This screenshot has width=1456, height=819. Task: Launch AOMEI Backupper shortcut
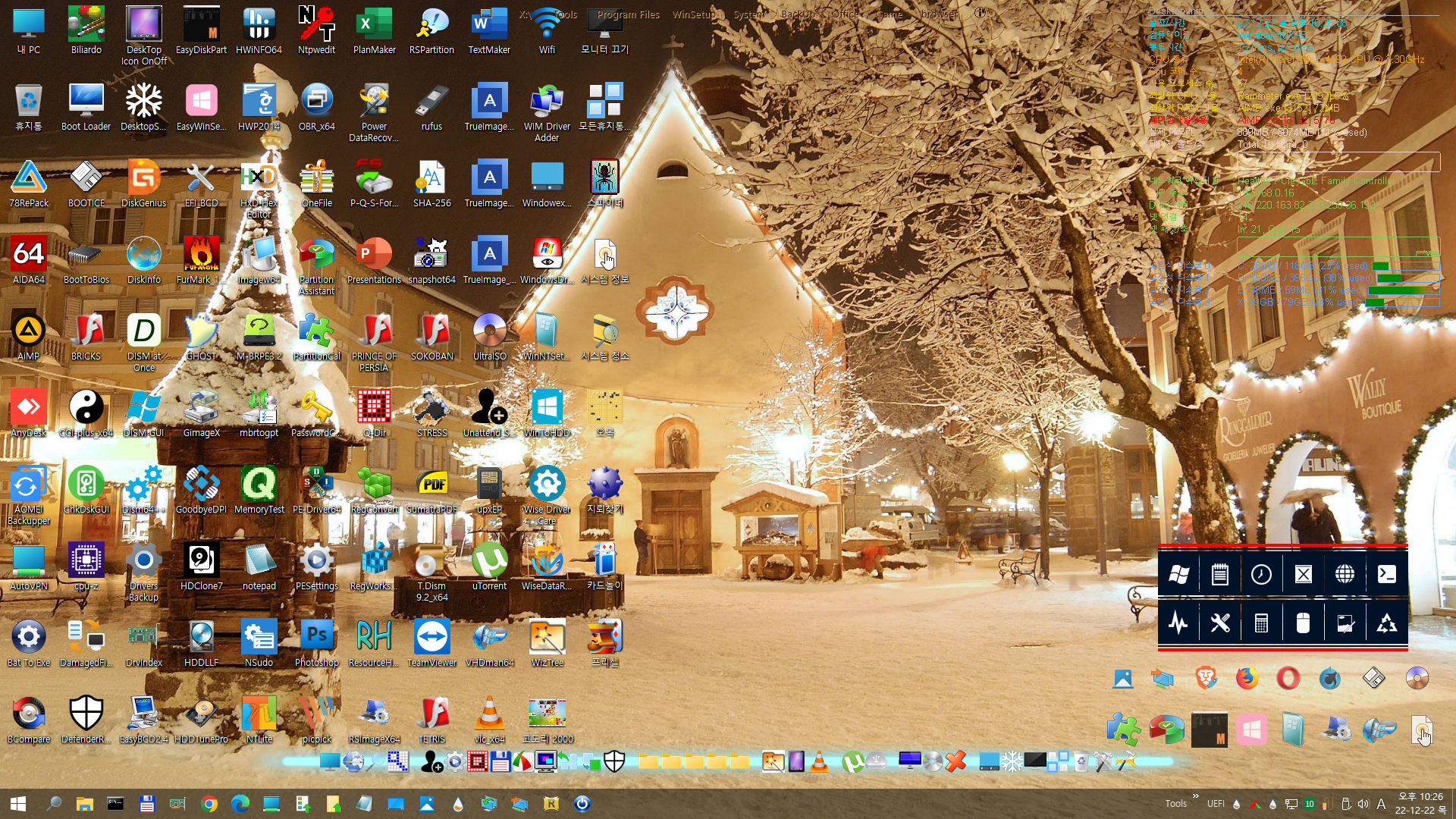[x=29, y=495]
